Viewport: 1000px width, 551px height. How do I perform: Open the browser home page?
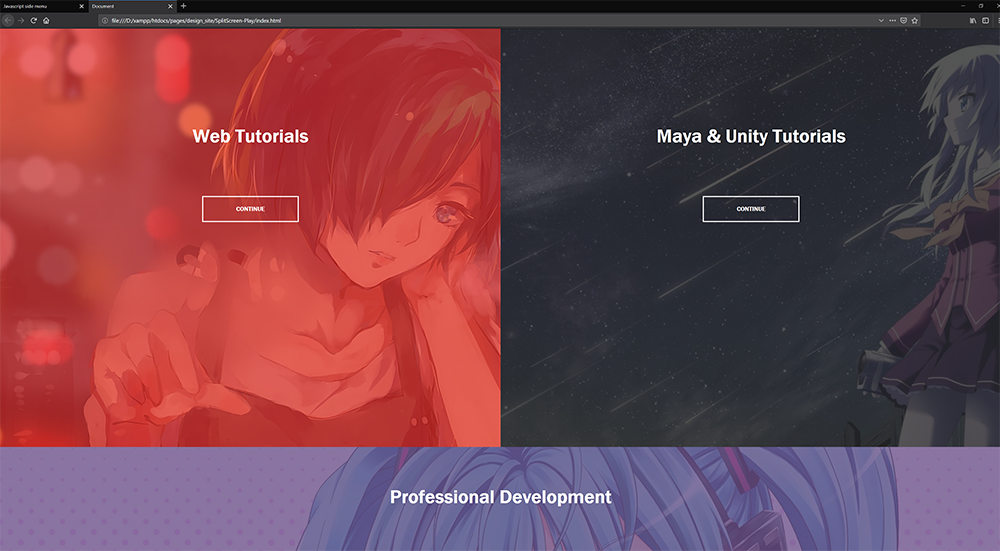[x=46, y=20]
